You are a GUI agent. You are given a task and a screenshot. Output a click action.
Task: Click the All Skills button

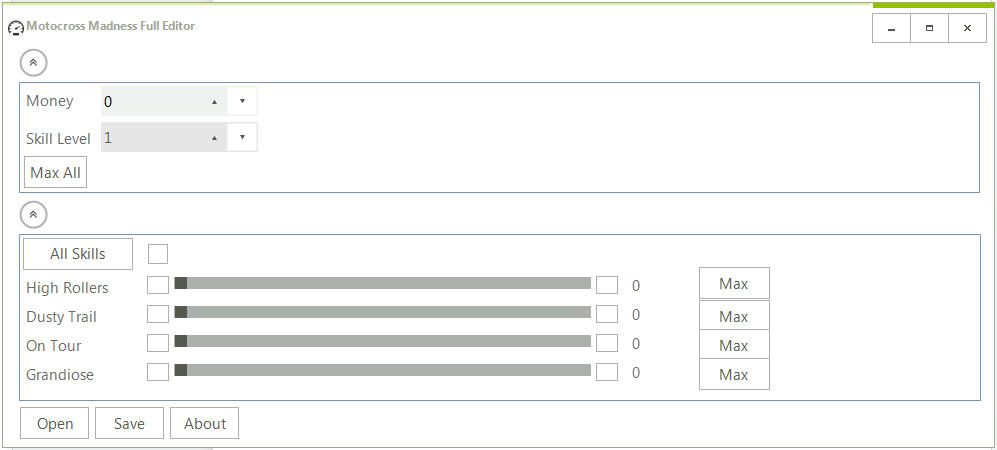pos(78,254)
